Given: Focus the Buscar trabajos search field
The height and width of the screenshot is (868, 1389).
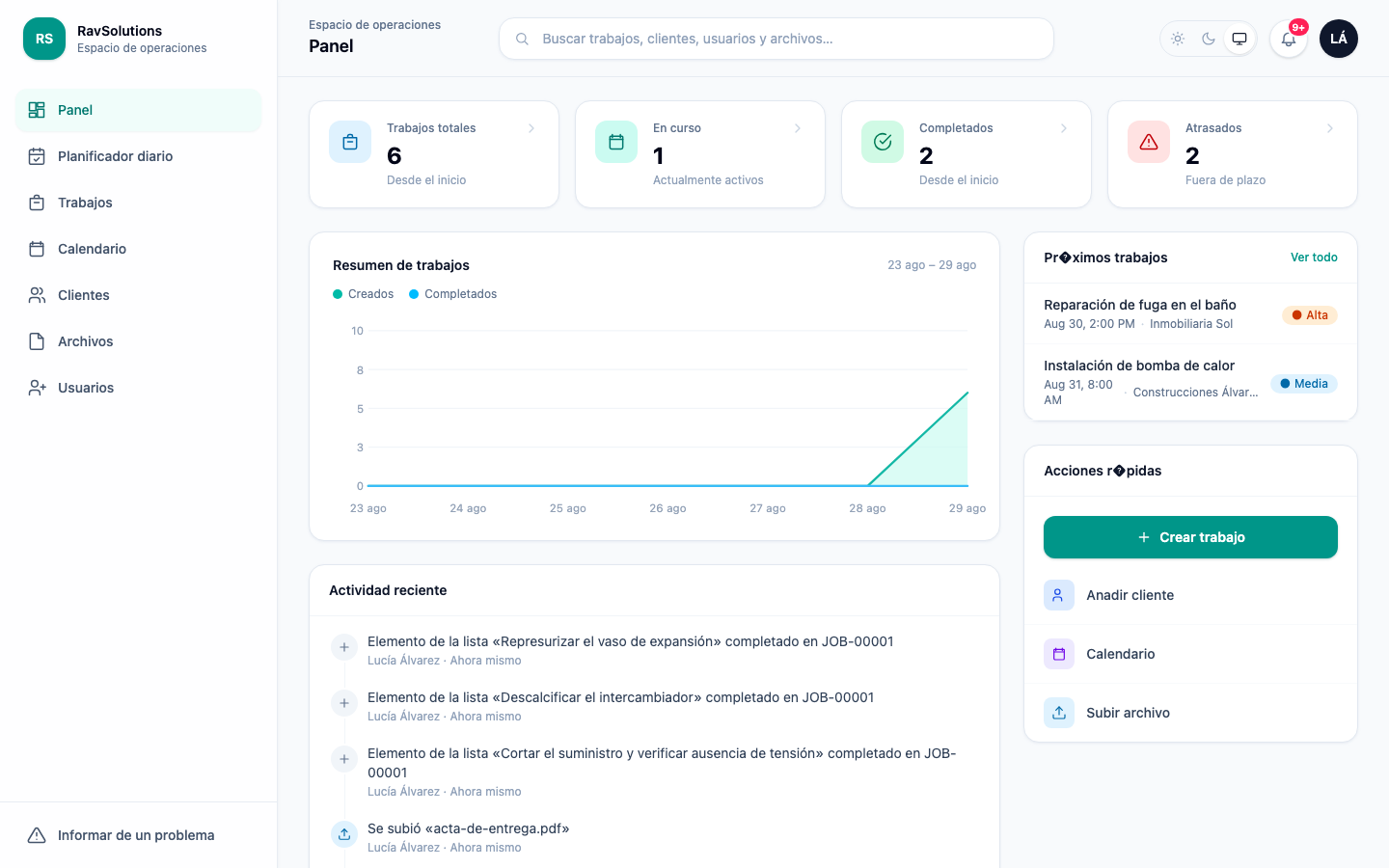Looking at the screenshot, I should 776,39.
